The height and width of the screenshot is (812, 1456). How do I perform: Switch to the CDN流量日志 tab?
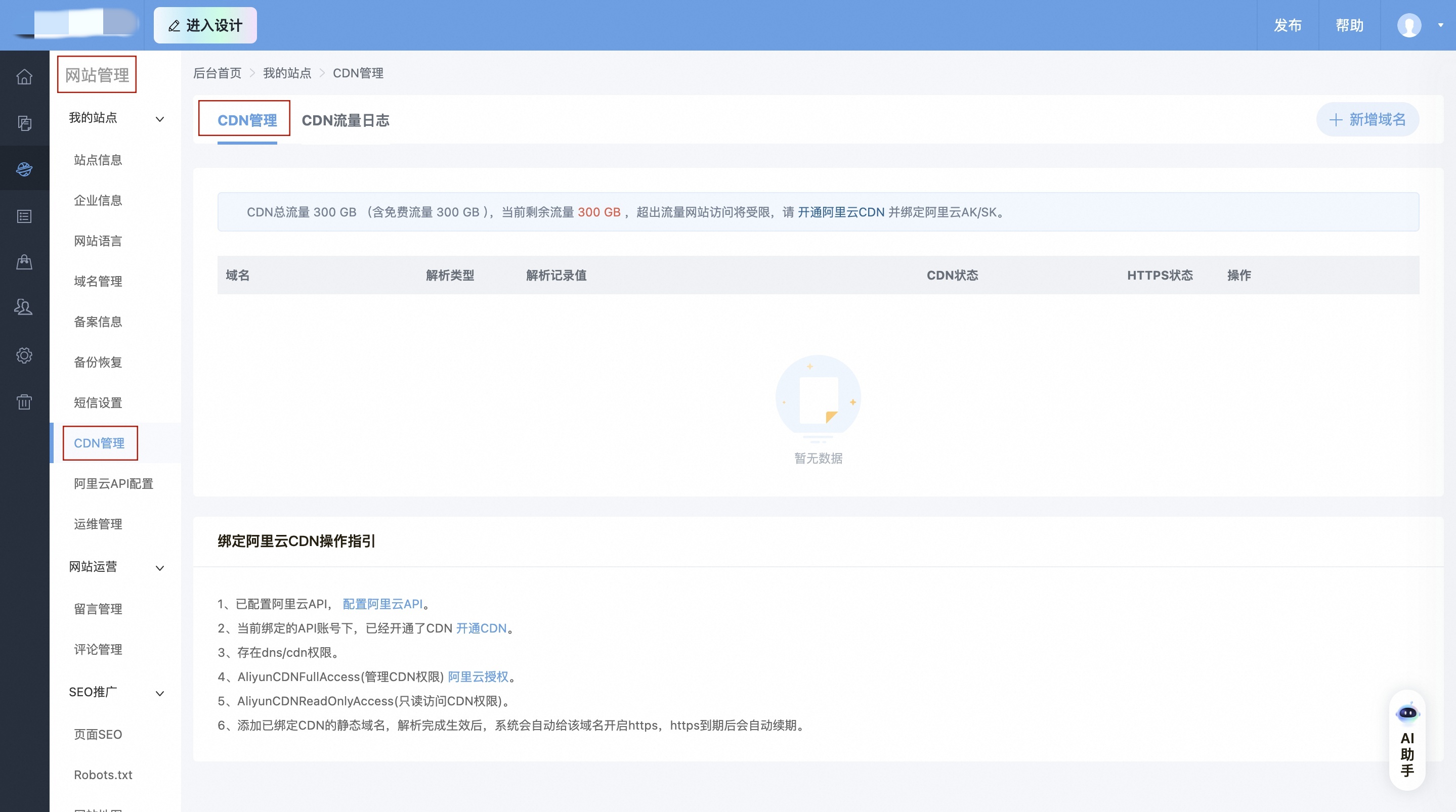click(x=346, y=120)
